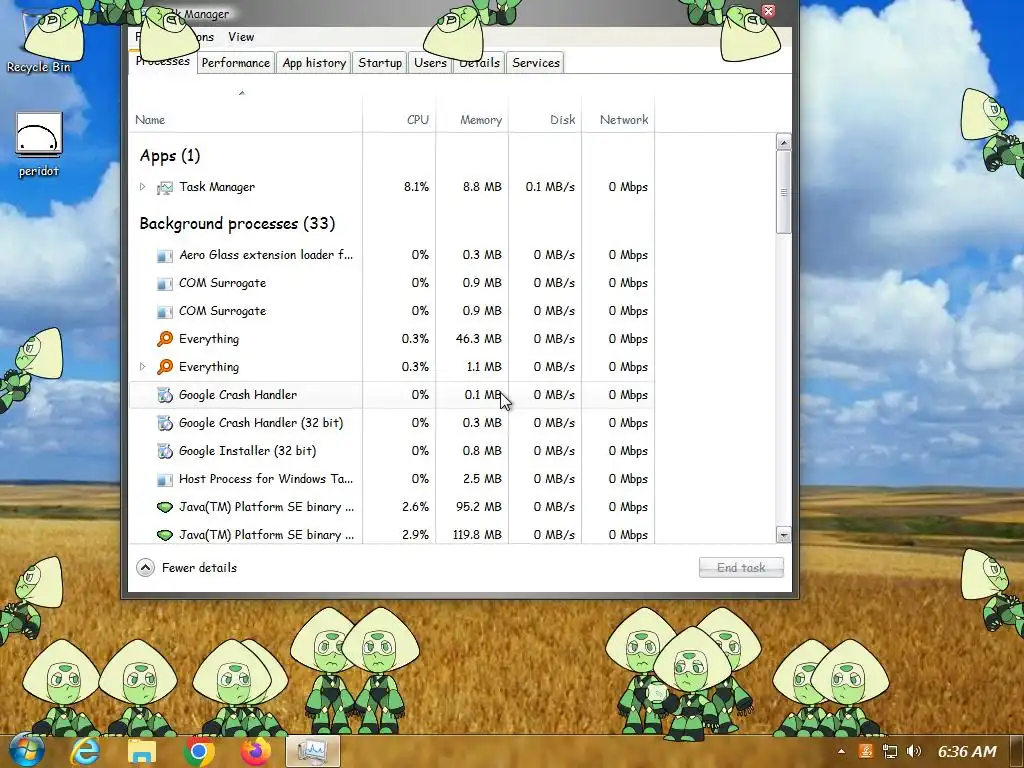Click the Java tray icon

[x=866, y=752]
